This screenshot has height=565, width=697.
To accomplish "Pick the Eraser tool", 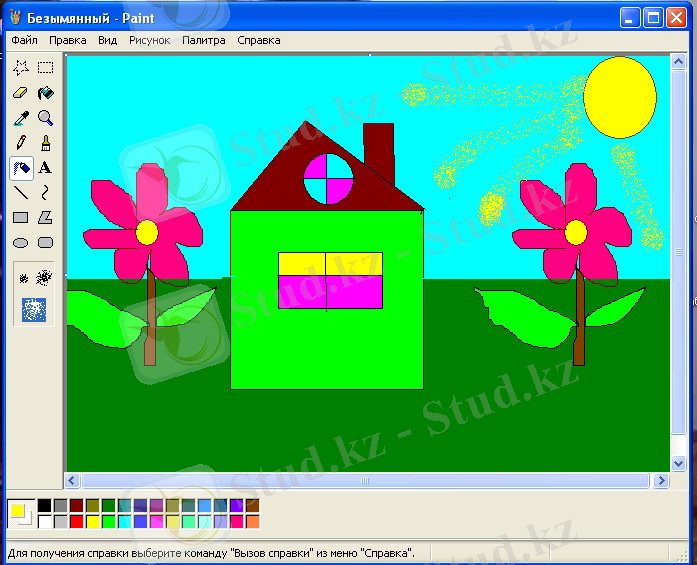I will [21, 93].
